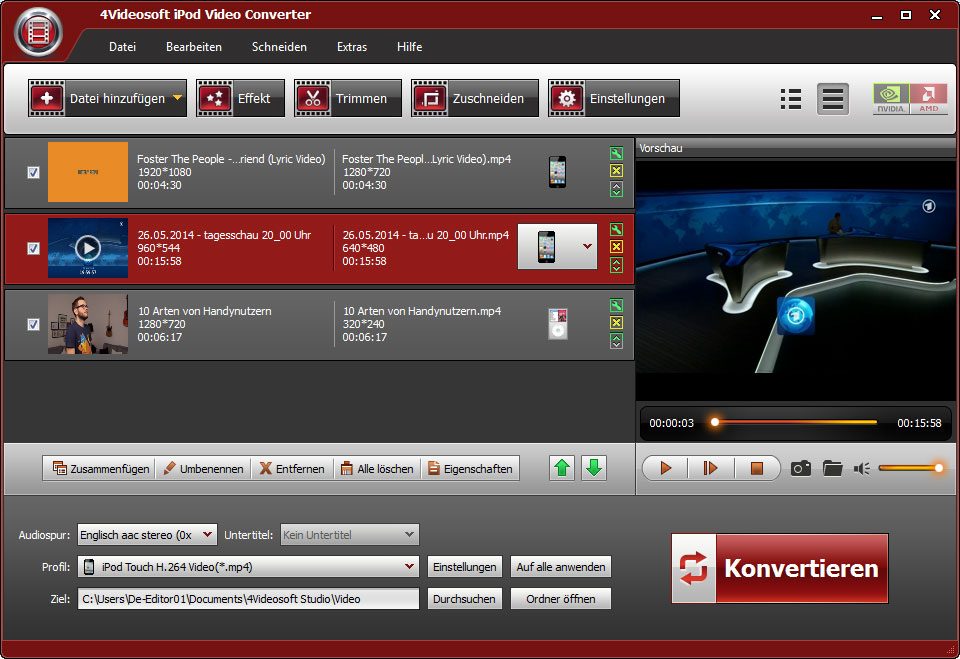
Task: Click the Ziel output path field
Action: (248, 598)
